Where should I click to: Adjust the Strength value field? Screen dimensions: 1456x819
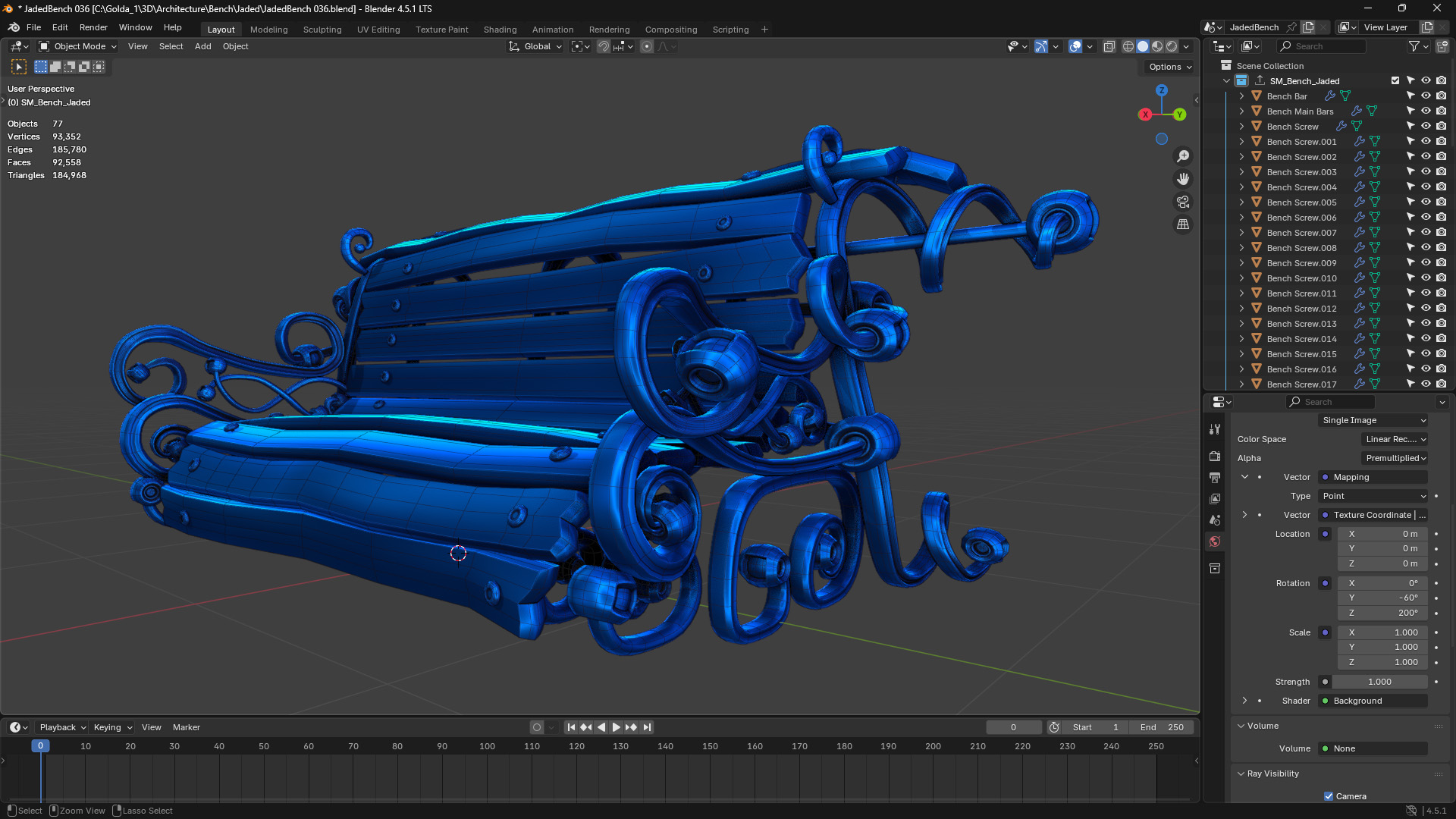coord(1380,682)
